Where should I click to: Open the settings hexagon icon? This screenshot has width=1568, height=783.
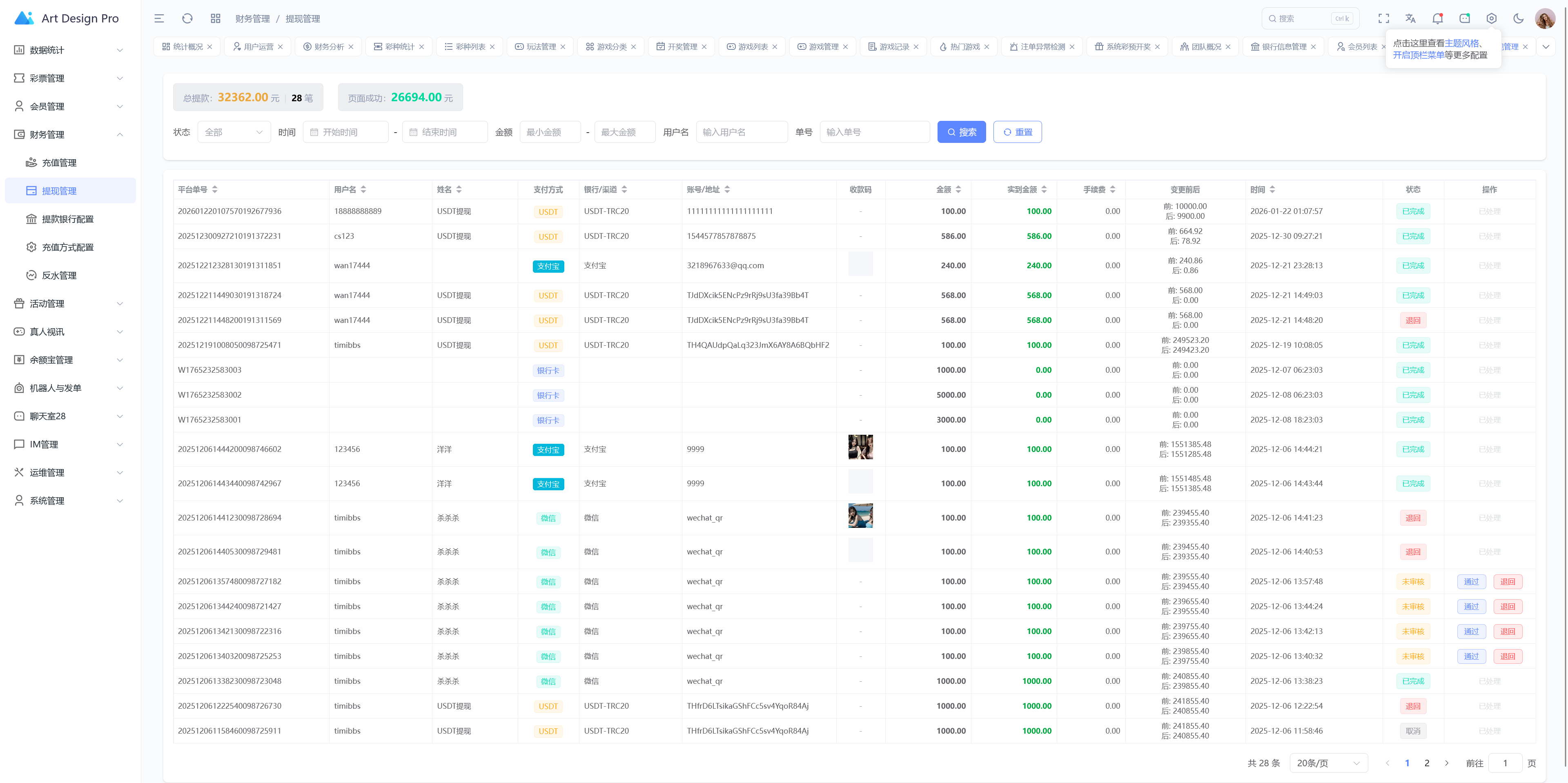point(1491,19)
